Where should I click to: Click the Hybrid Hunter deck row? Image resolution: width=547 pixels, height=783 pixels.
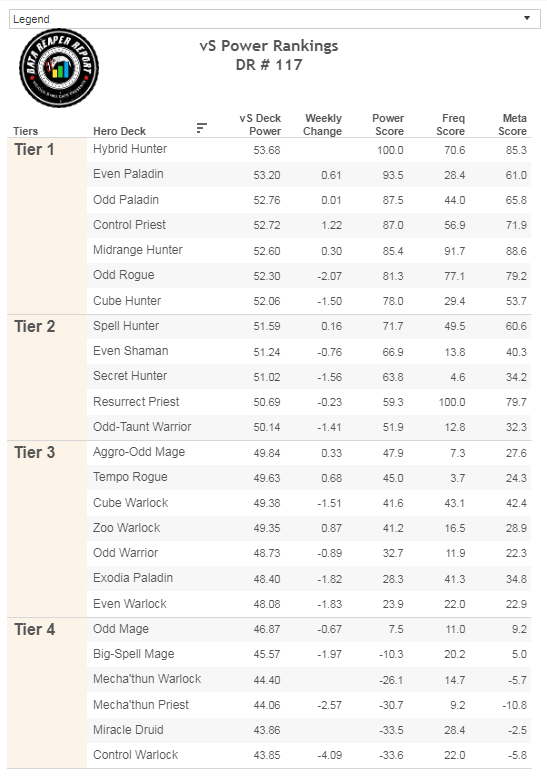309,149
